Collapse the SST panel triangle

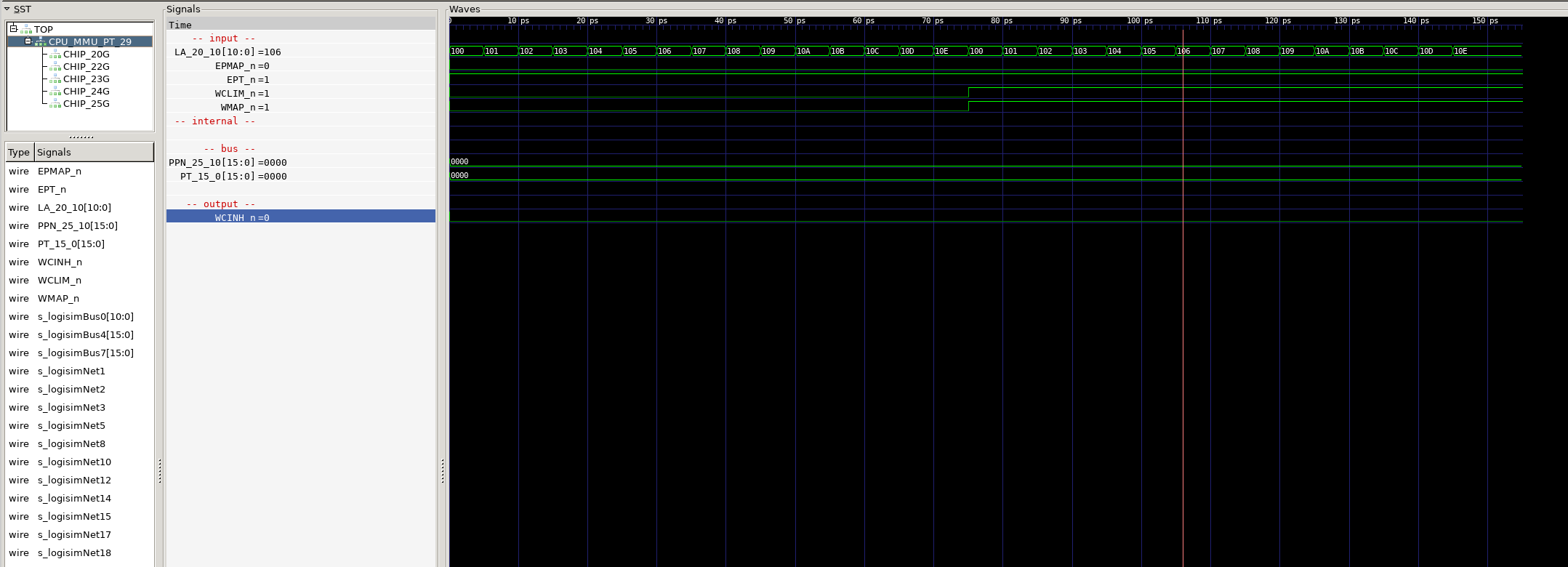point(7,9)
